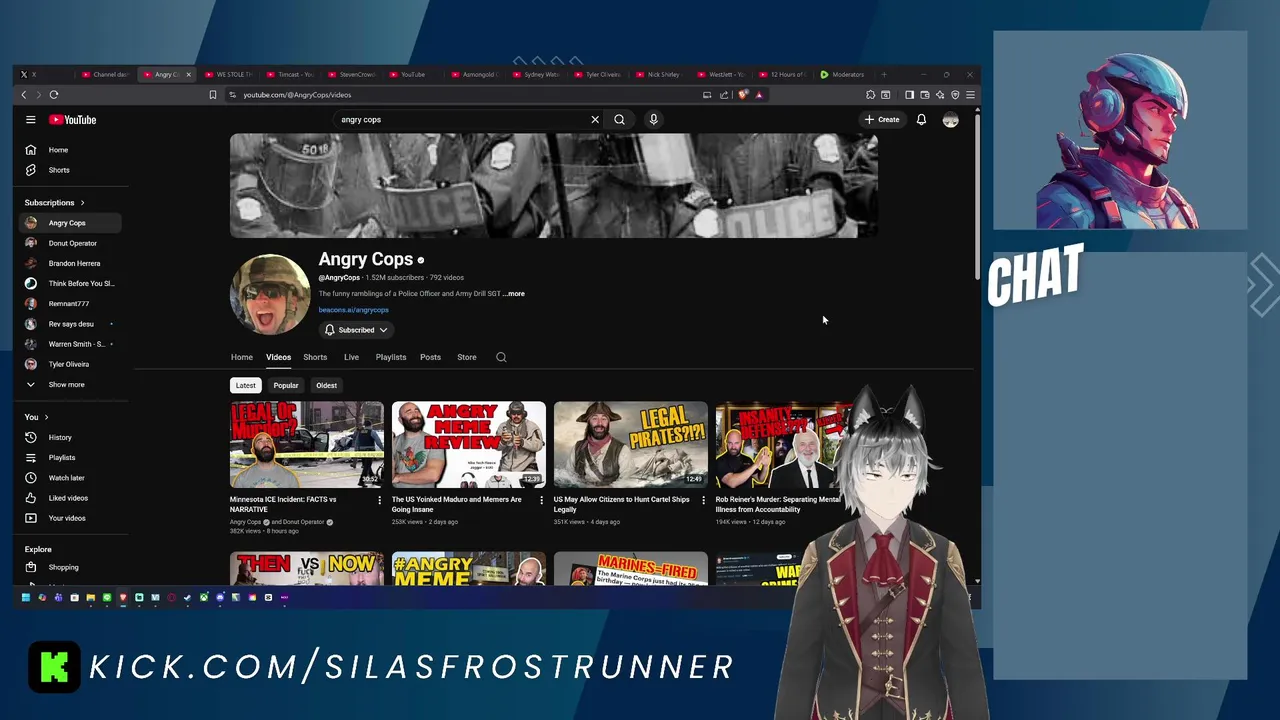
Task: Reload the page in the browser
Action: 54,95
